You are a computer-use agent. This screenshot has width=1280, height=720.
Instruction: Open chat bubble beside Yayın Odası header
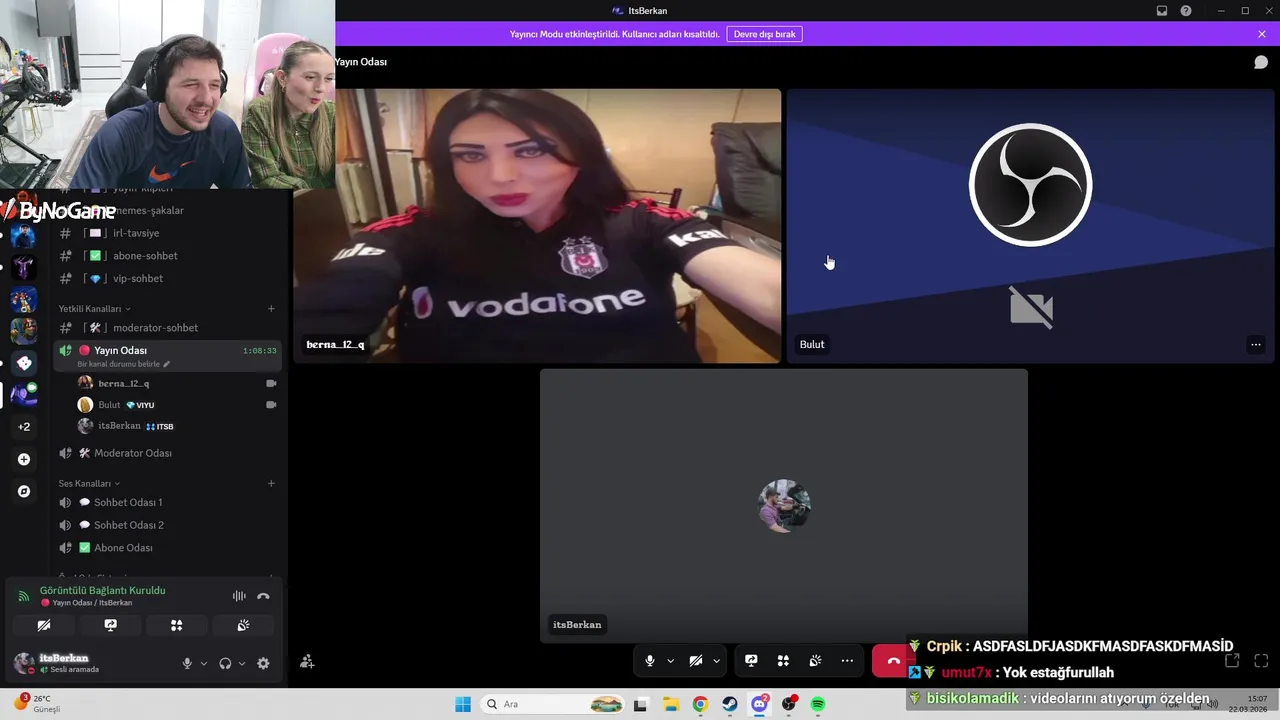(1261, 62)
